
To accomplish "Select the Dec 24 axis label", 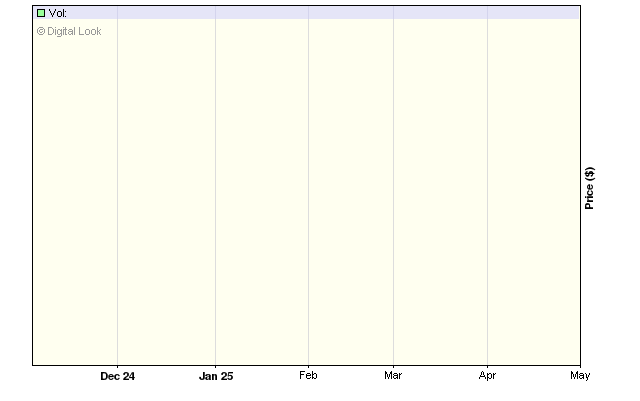I will click(118, 376).
